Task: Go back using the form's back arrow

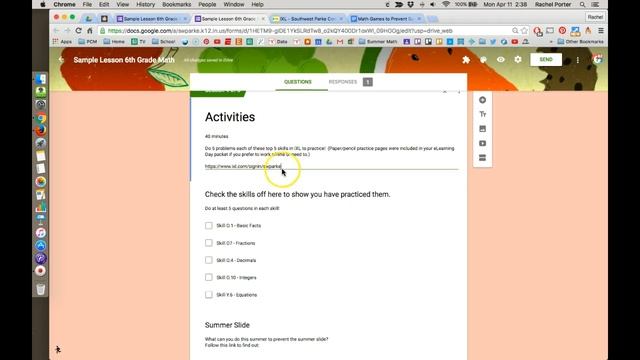Action: pos(61,60)
